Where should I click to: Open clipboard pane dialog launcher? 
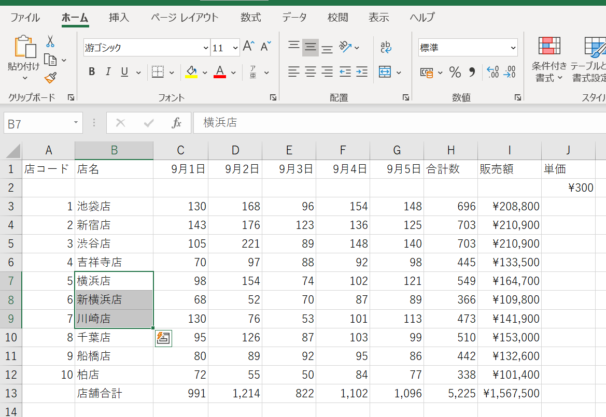pyautogui.click(x=71, y=97)
